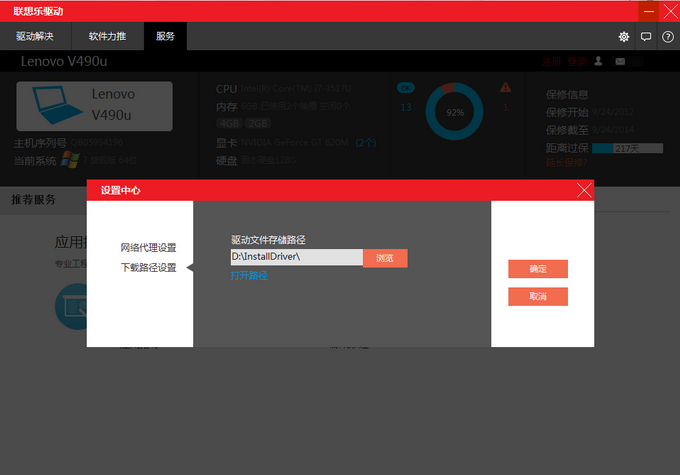Switch to the 驱动解决 tab
The width and height of the screenshot is (680, 475).
click(35, 36)
